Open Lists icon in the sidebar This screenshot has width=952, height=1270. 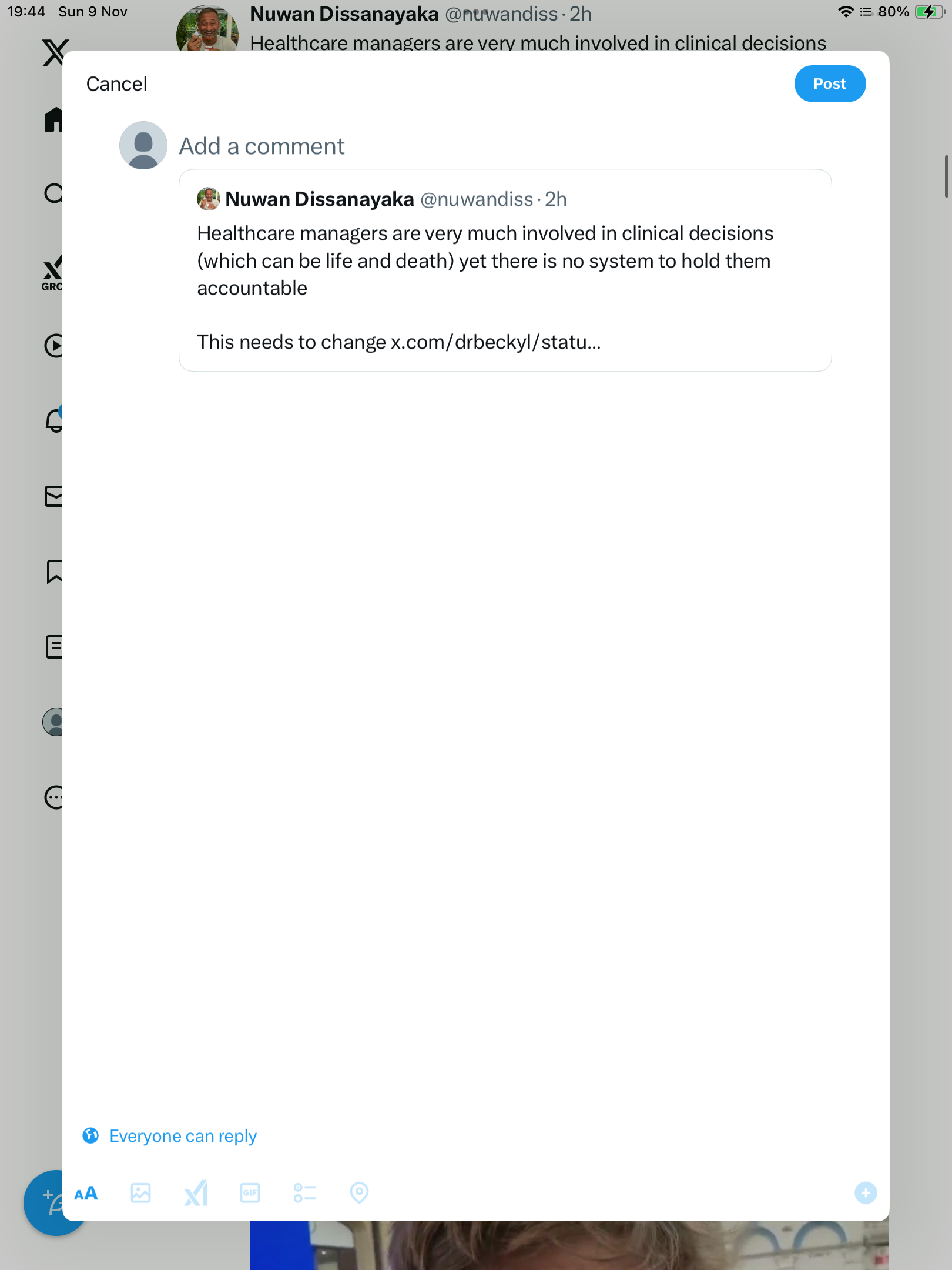click(54, 647)
